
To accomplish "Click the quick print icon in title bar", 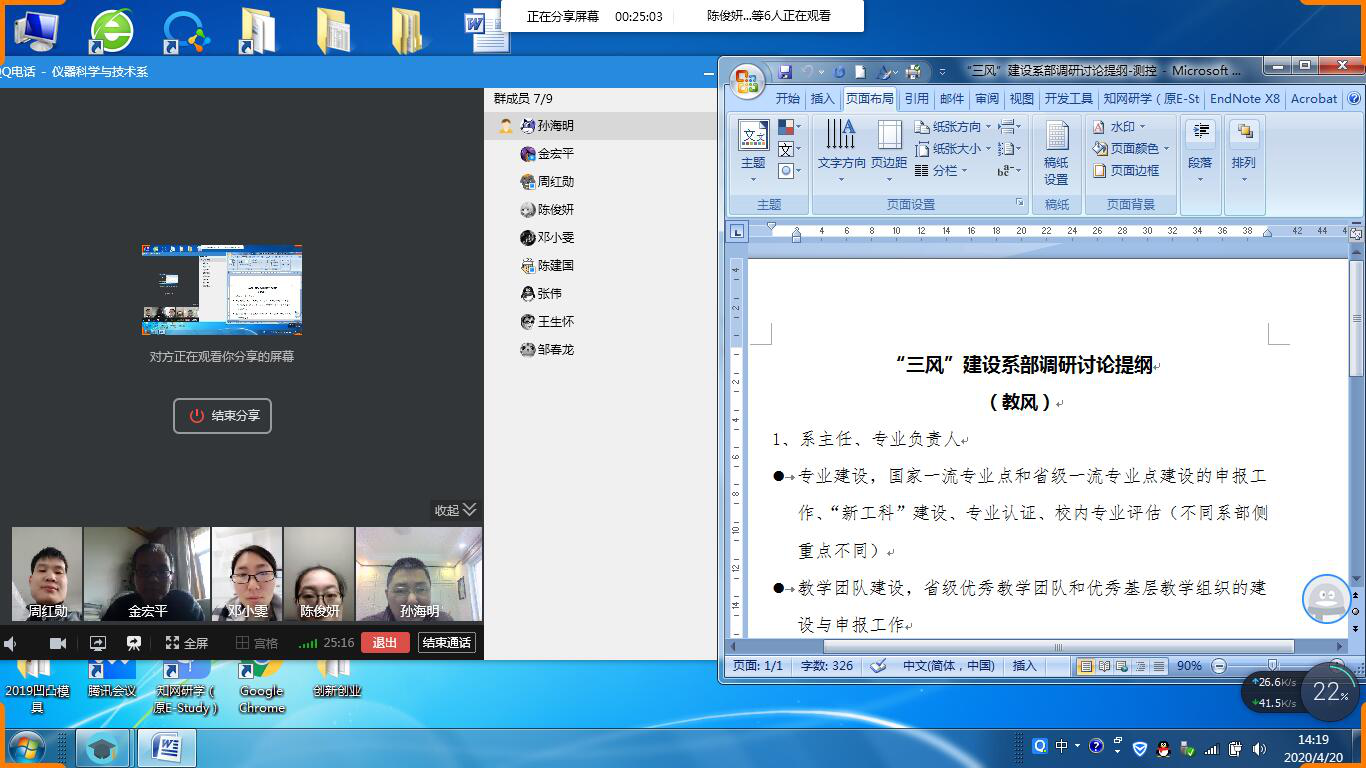I will (913, 72).
